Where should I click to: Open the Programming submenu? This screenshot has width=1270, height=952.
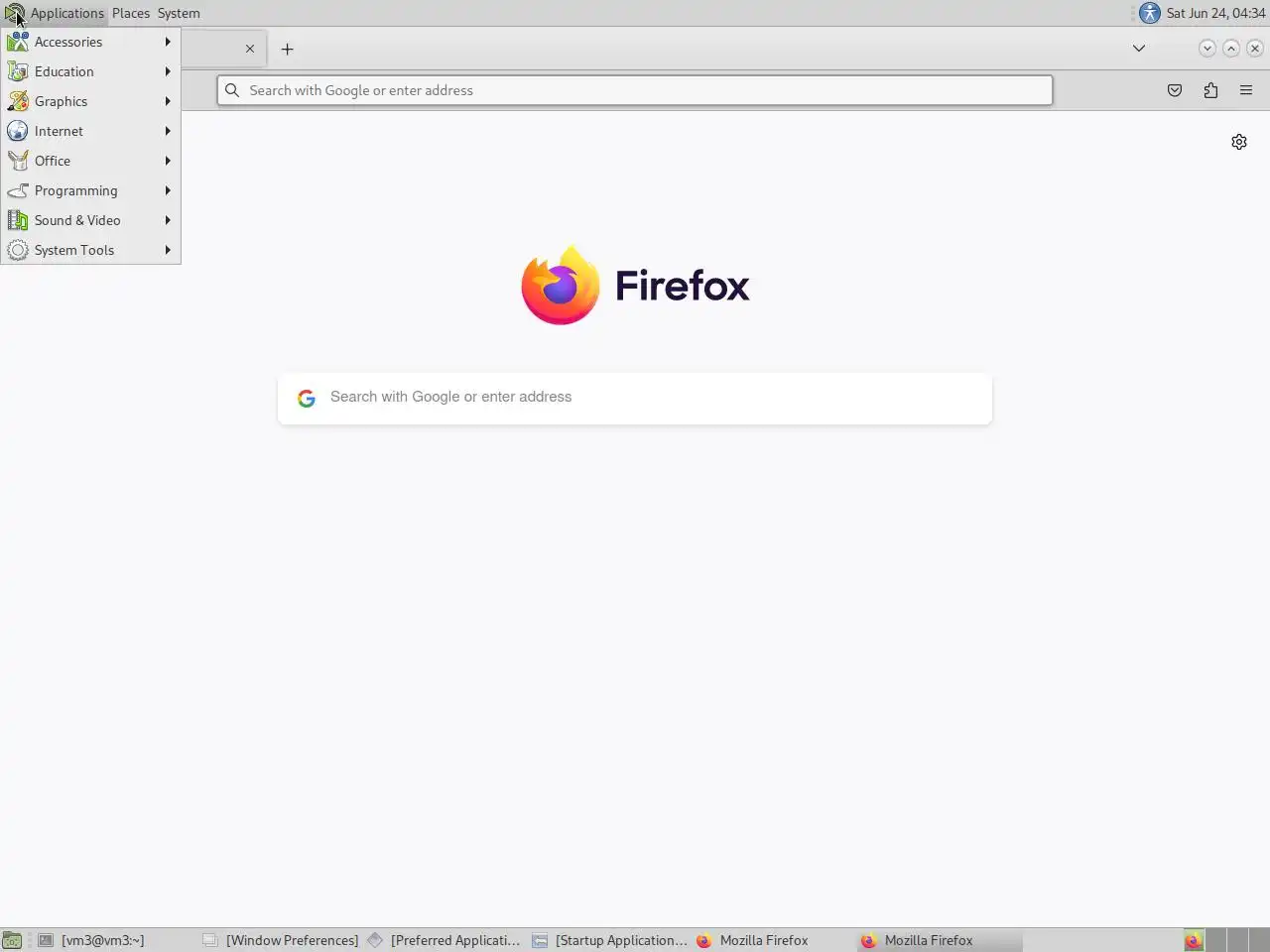(x=90, y=190)
